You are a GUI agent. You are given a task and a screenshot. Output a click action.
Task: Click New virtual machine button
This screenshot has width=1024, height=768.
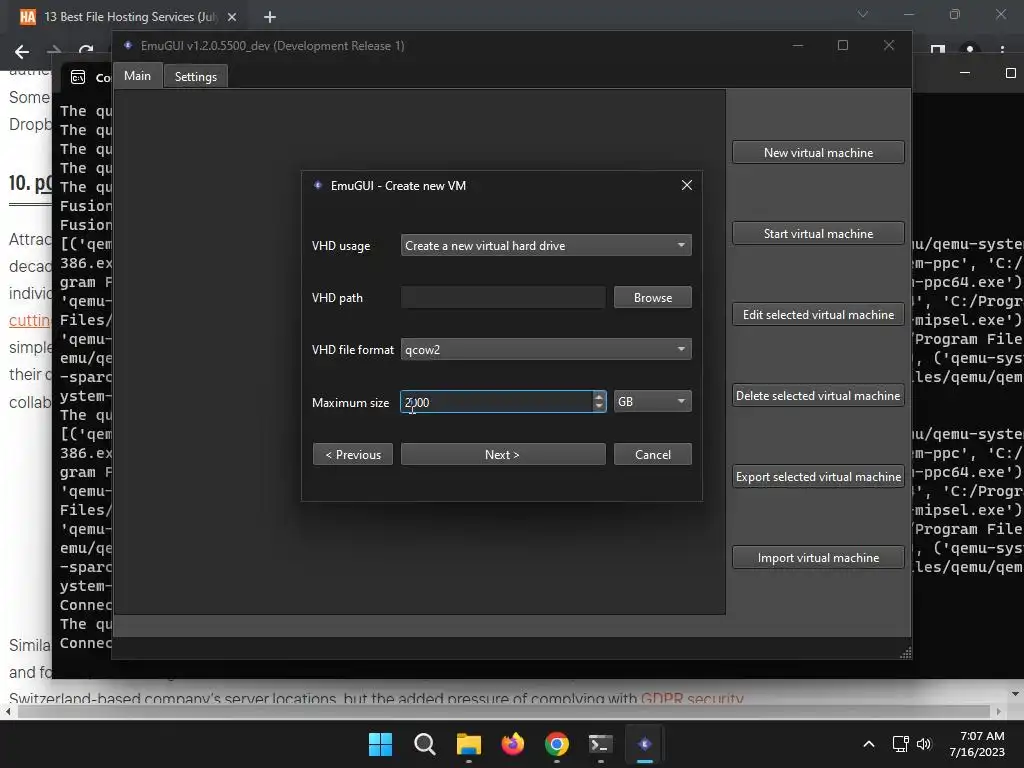[818, 152]
